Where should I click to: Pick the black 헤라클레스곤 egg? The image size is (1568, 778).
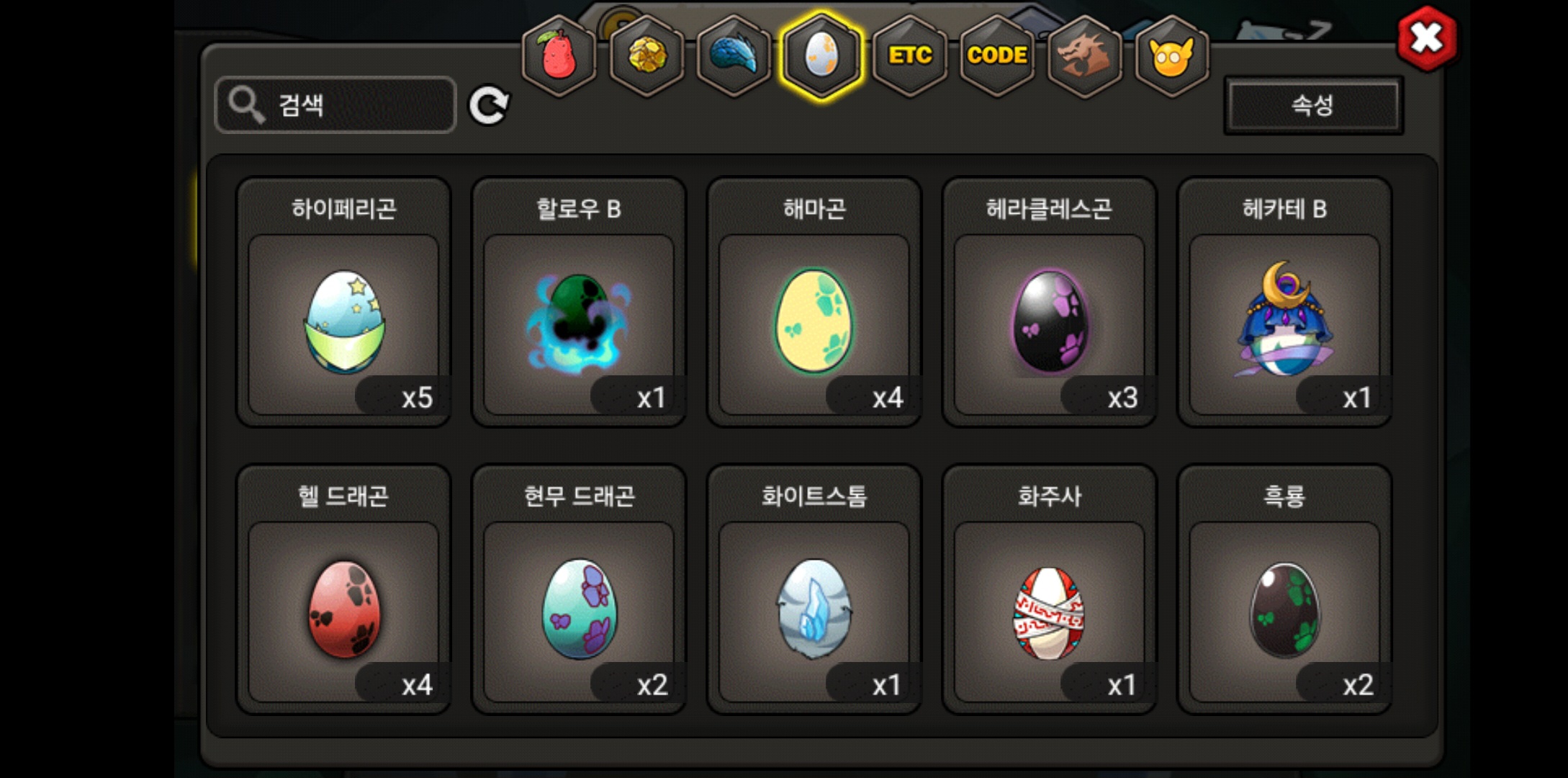(x=1050, y=303)
